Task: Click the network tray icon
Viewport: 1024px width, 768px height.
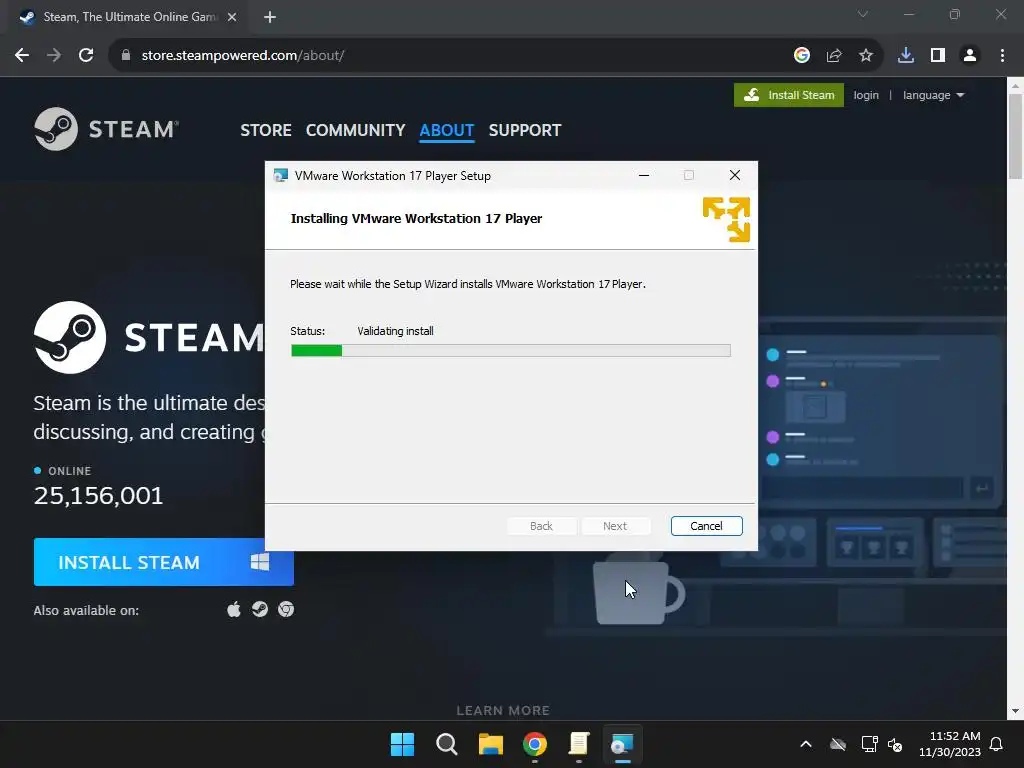Action: [869, 744]
